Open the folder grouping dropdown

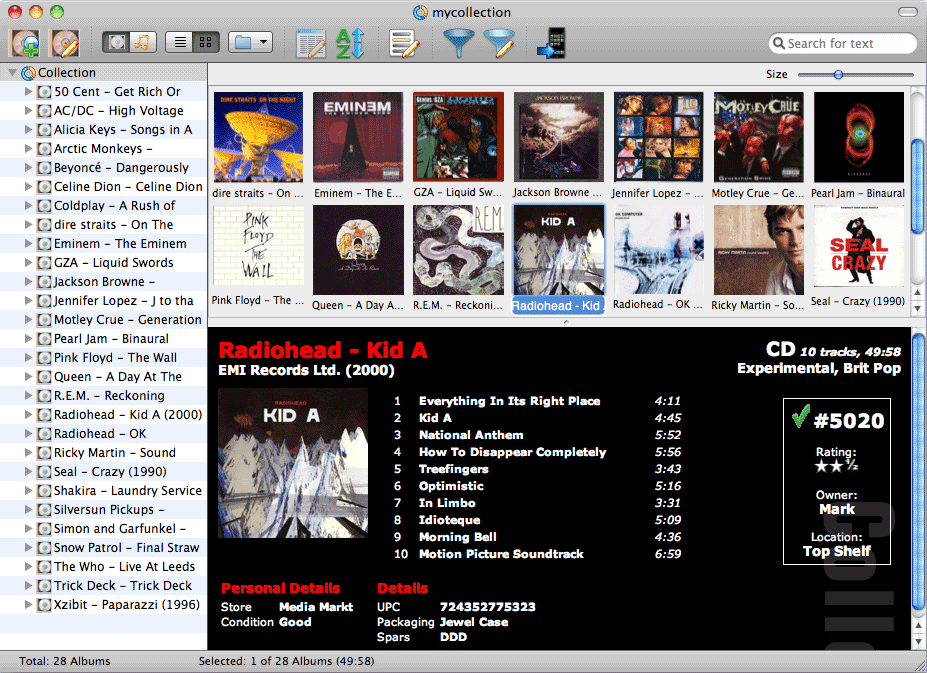coord(250,43)
